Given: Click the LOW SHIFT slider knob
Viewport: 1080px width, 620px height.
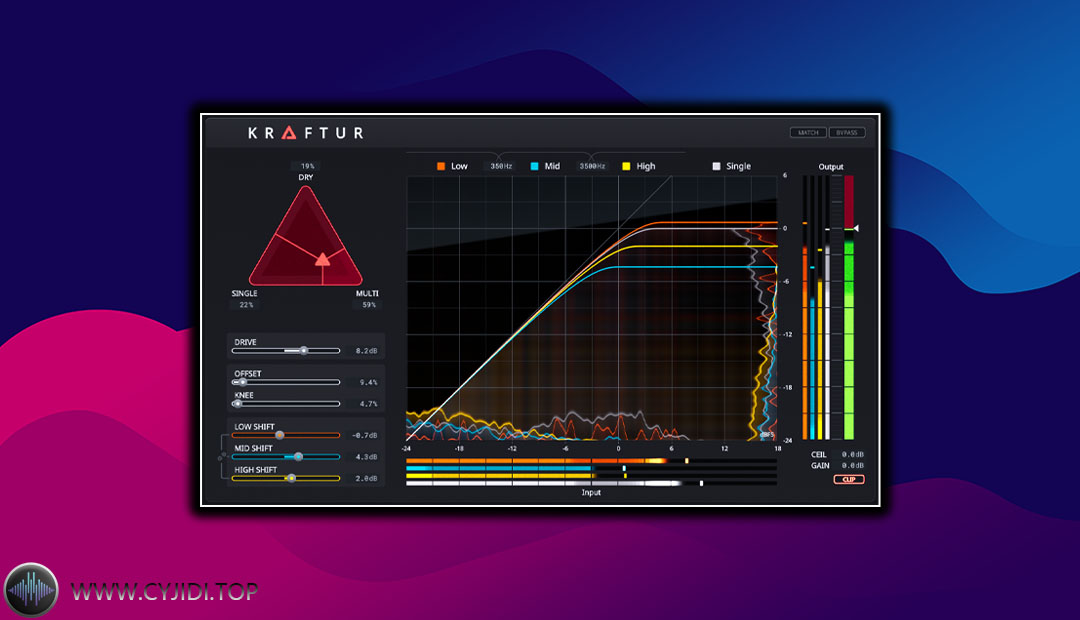Looking at the screenshot, I should click(279, 435).
